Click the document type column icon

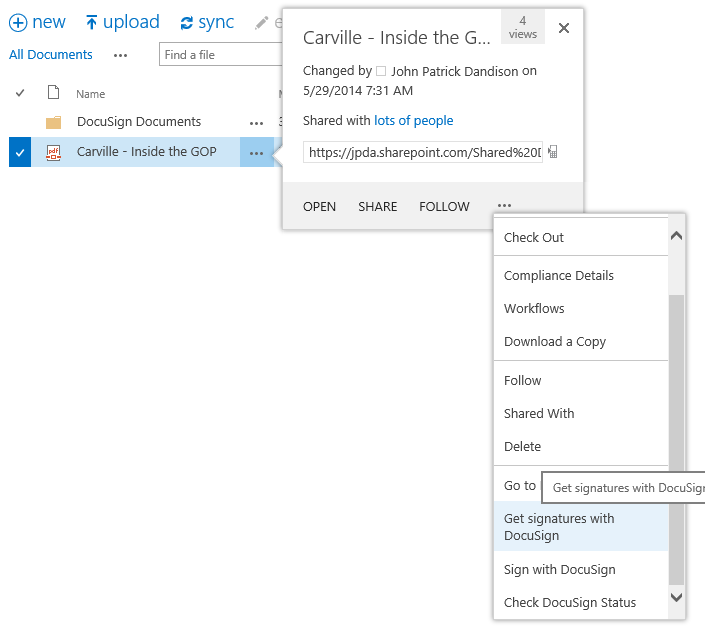coord(54,92)
